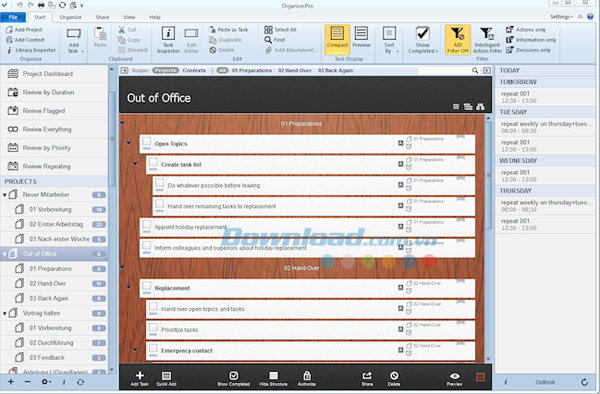
Task: Filter by 03 Back Again in scope bar
Action: click(335, 70)
